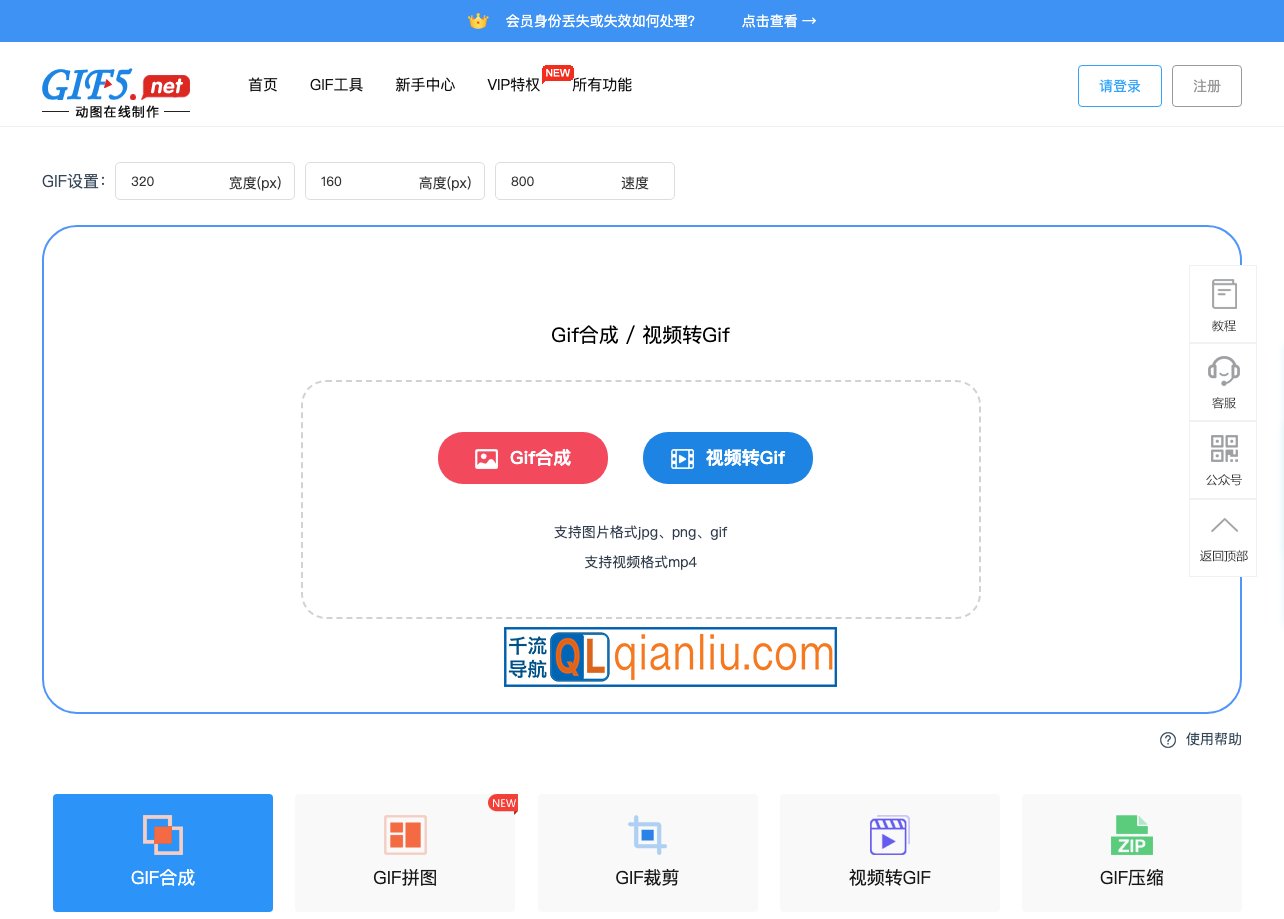
Task: Select the GIF压缩 ZIP compression icon
Action: 1131,835
